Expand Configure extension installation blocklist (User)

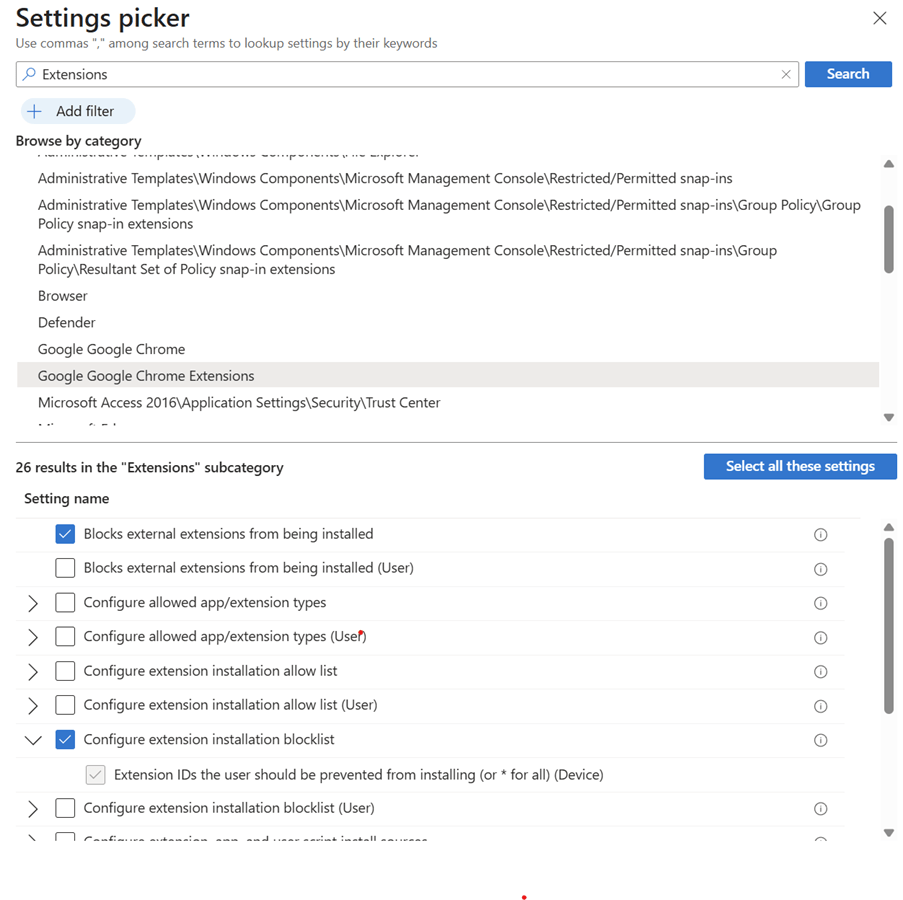(x=33, y=808)
